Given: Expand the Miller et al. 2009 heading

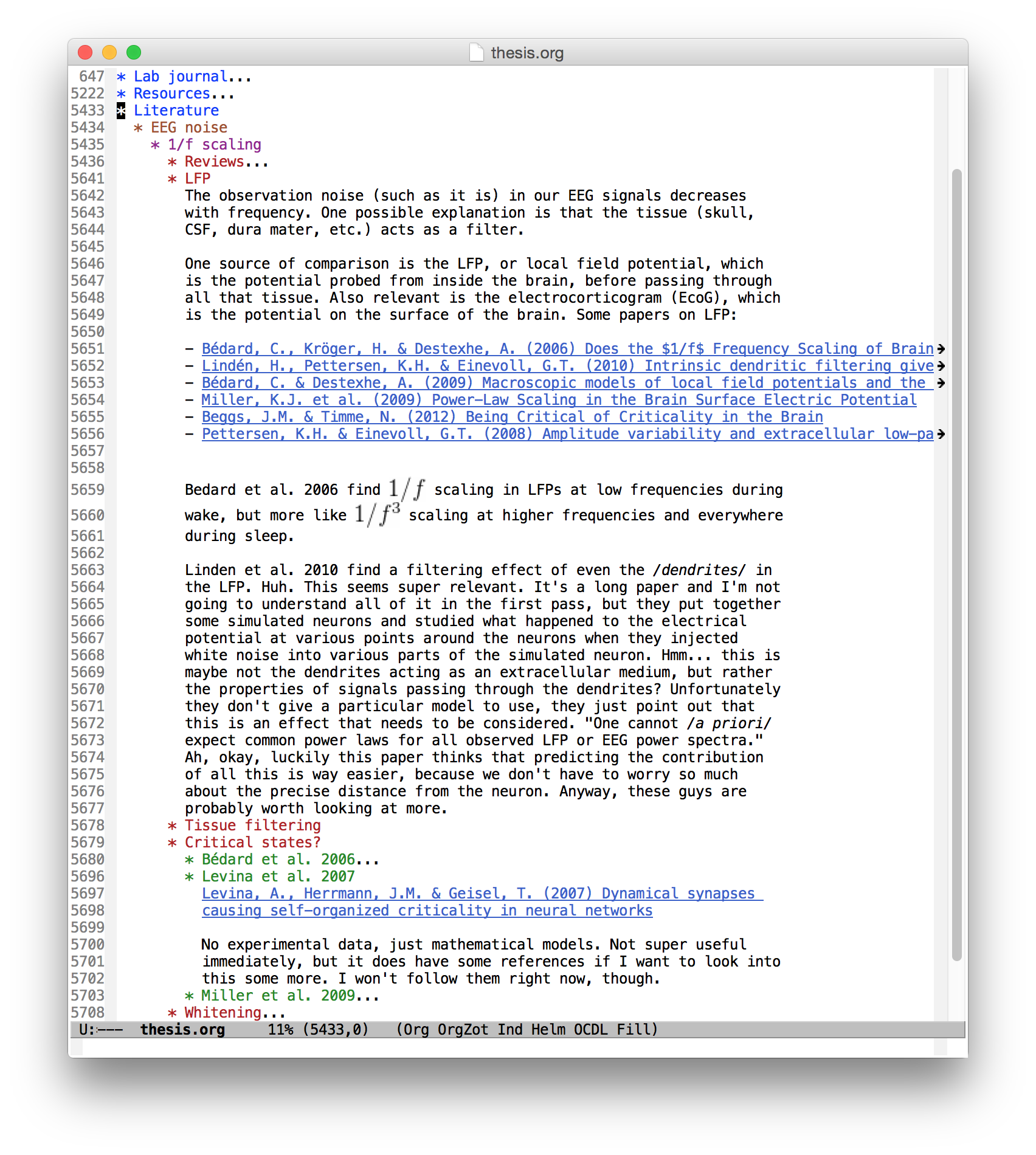Looking at the screenshot, I should (x=281, y=996).
